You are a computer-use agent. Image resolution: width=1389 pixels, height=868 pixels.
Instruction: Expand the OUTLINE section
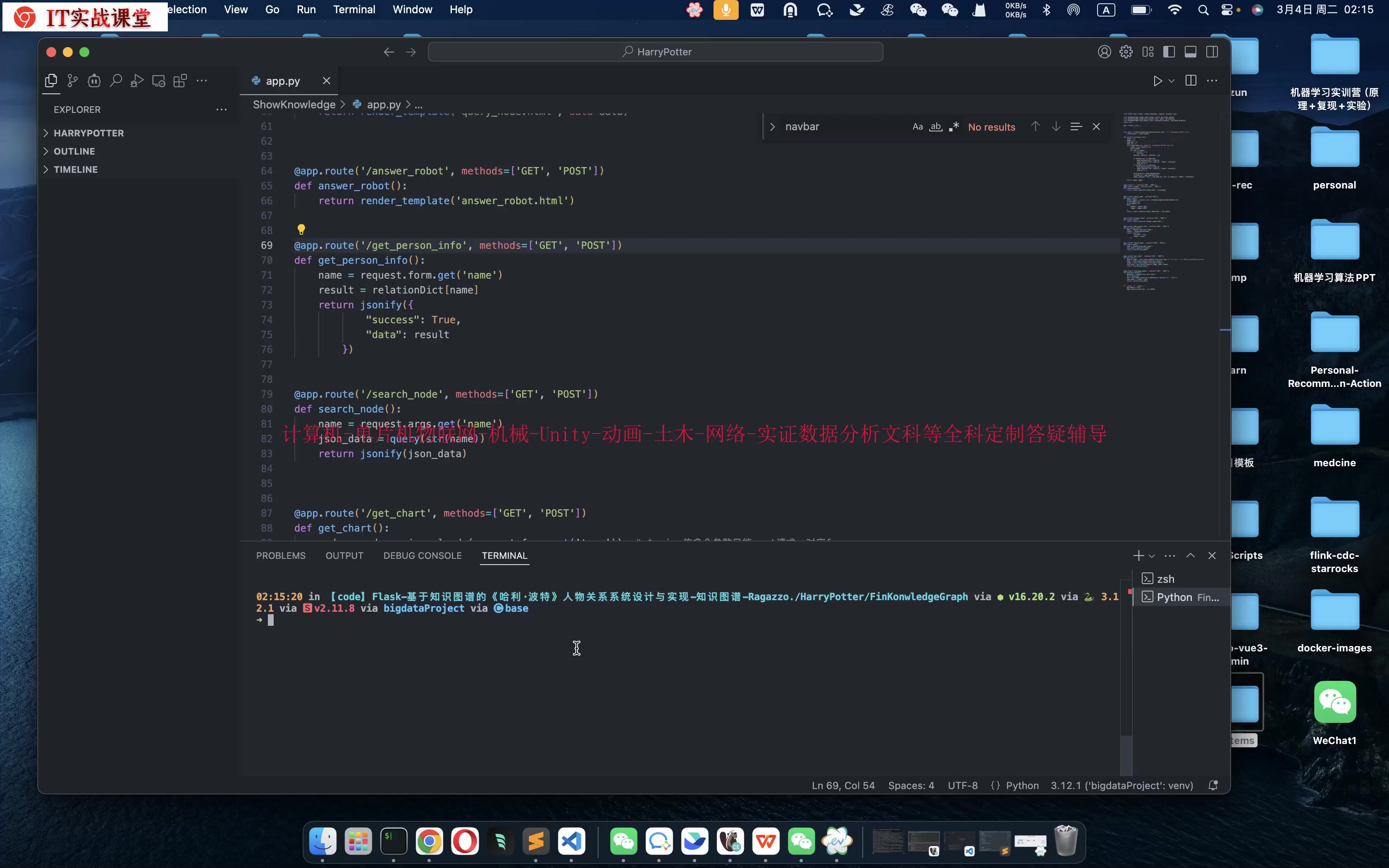click(74, 152)
